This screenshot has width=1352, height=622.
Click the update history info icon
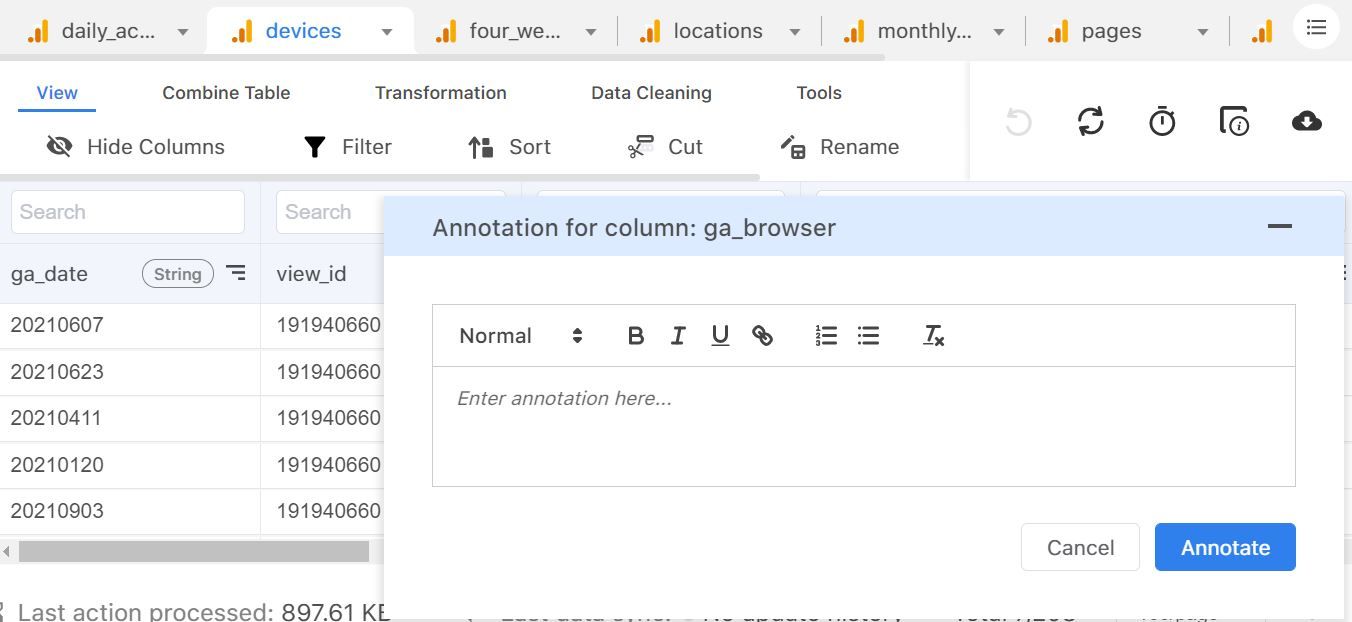point(1234,121)
